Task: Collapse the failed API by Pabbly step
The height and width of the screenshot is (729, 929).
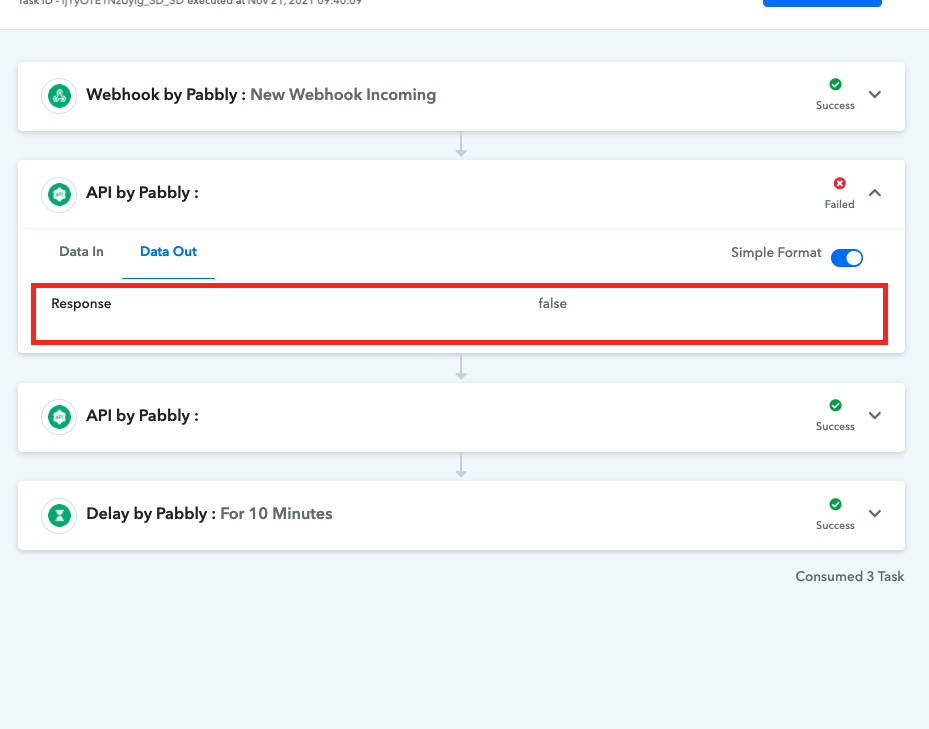Action: (875, 193)
